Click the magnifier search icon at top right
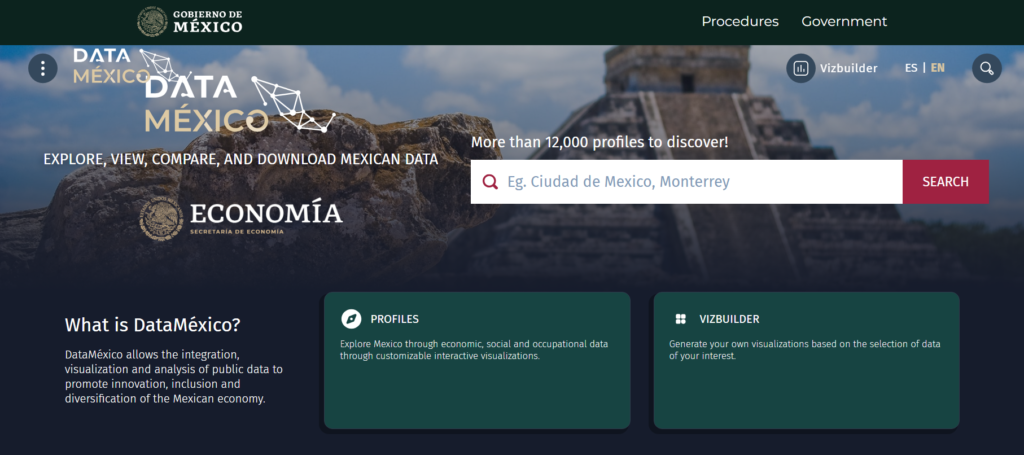 [x=987, y=68]
